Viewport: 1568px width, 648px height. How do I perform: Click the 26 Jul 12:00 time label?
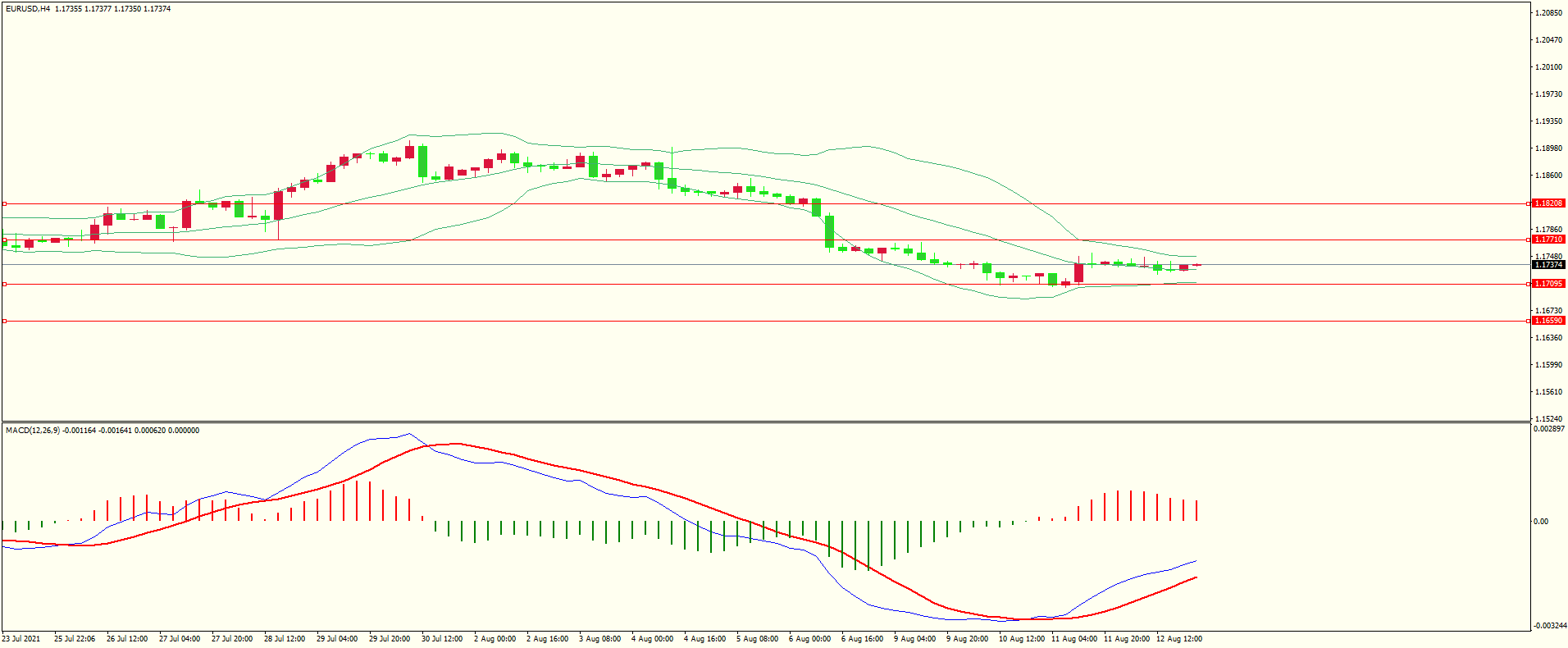coord(127,639)
